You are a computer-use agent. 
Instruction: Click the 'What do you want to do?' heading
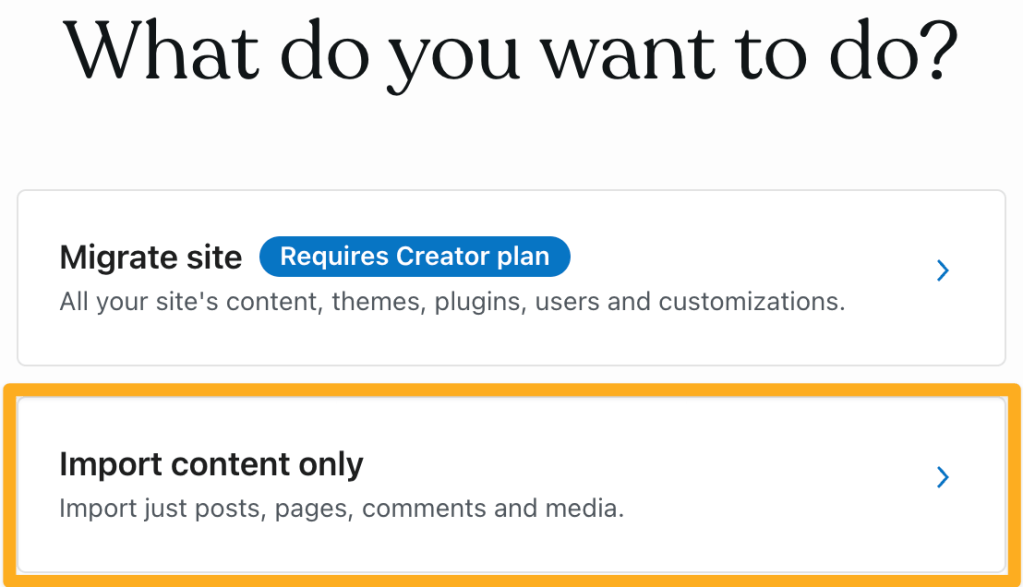point(511,50)
